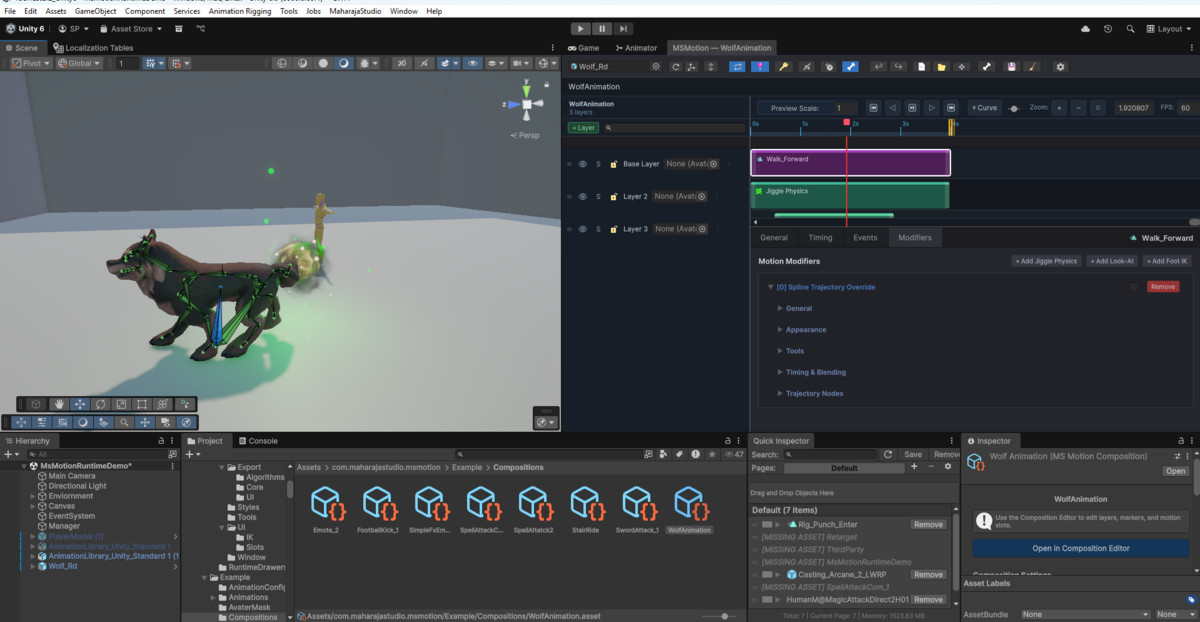This screenshot has height=622, width=1200.
Task: Select the Walk_Forward clip on timeline
Action: pos(850,162)
